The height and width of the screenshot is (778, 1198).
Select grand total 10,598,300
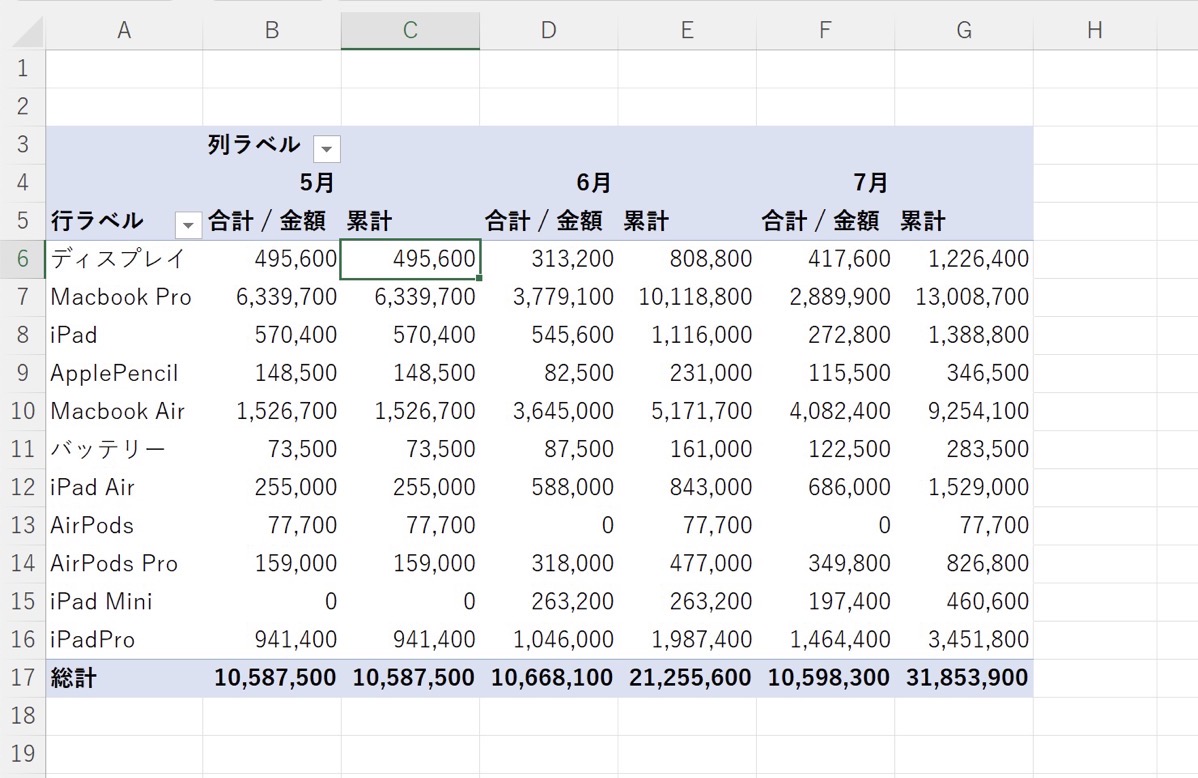pyautogui.click(x=825, y=678)
